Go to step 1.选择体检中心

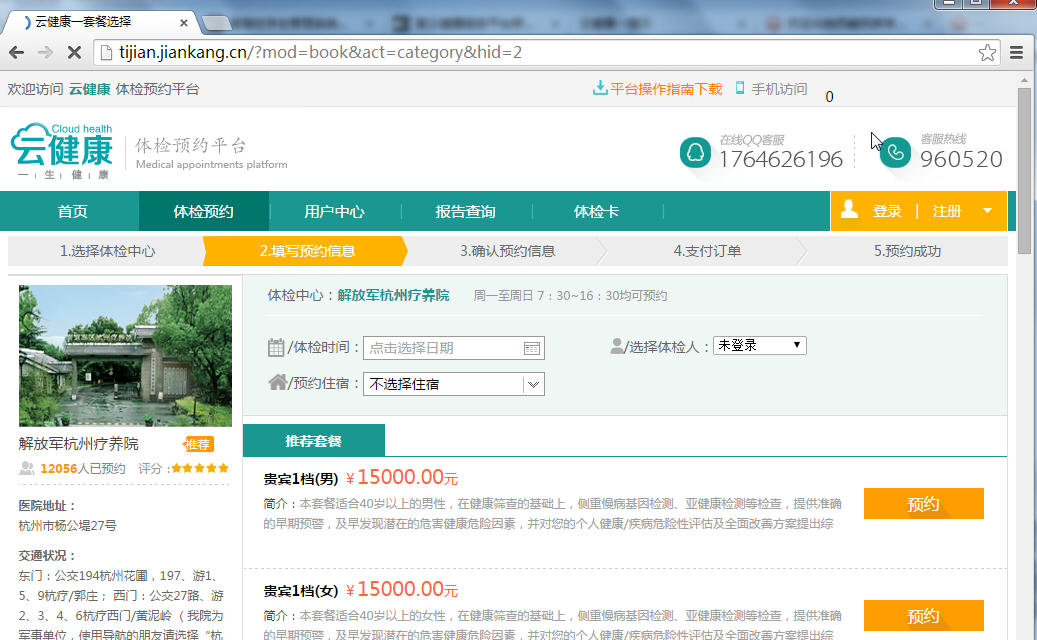click(x=107, y=251)
